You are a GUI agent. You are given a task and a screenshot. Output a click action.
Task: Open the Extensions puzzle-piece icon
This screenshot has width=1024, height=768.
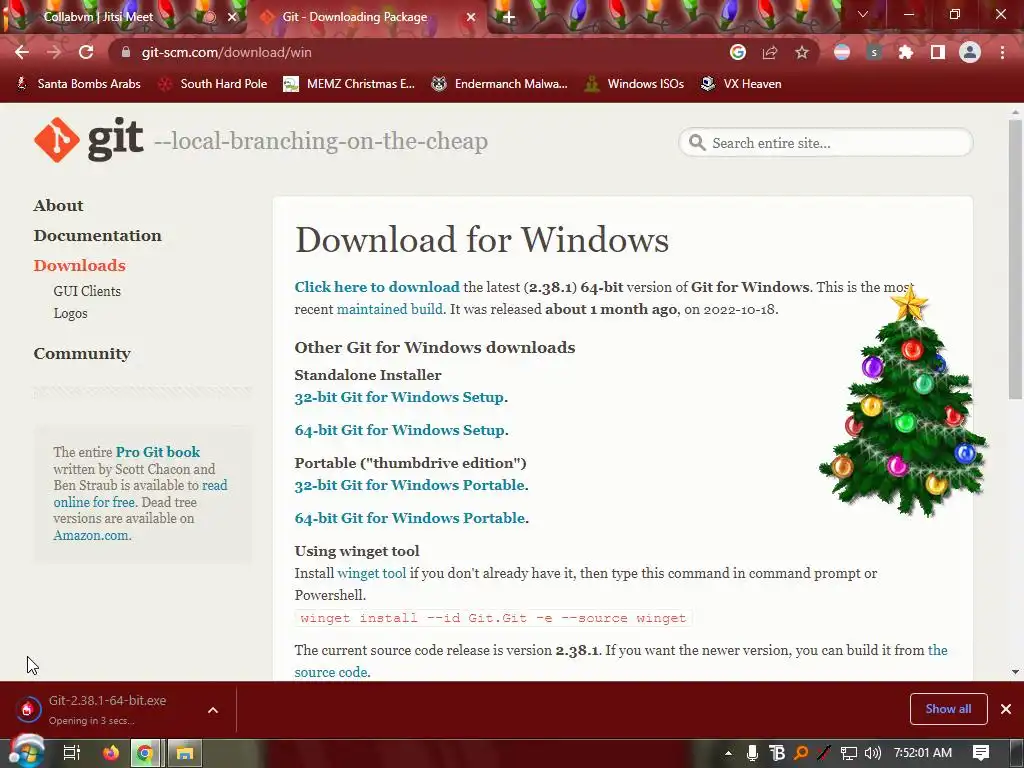905,52
